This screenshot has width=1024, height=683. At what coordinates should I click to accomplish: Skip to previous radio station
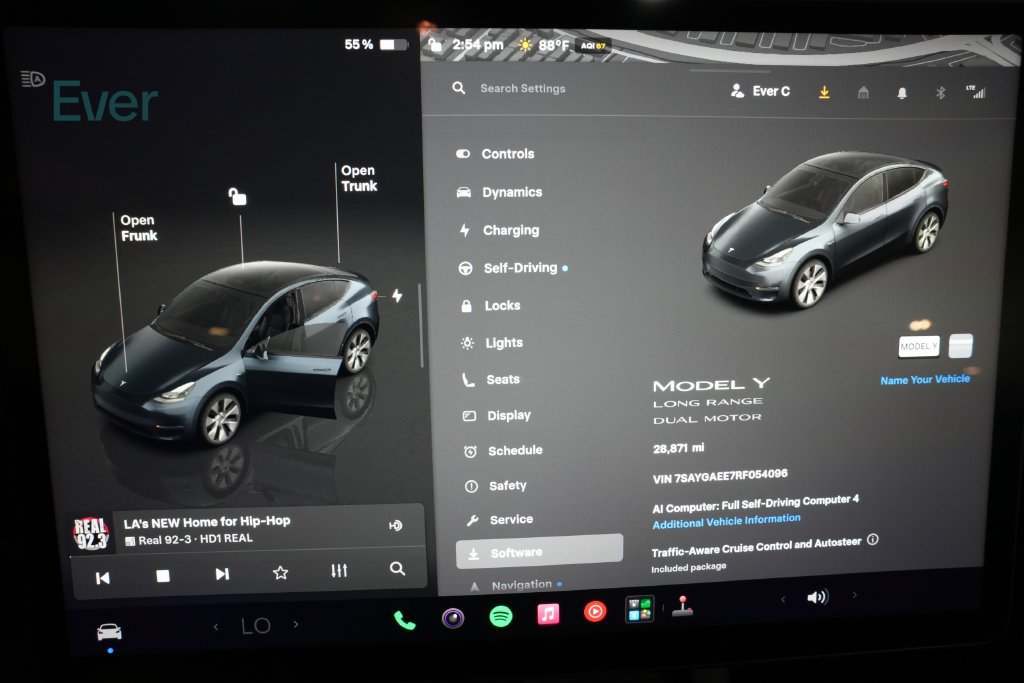pyautogui.click(x=103, y=577)
